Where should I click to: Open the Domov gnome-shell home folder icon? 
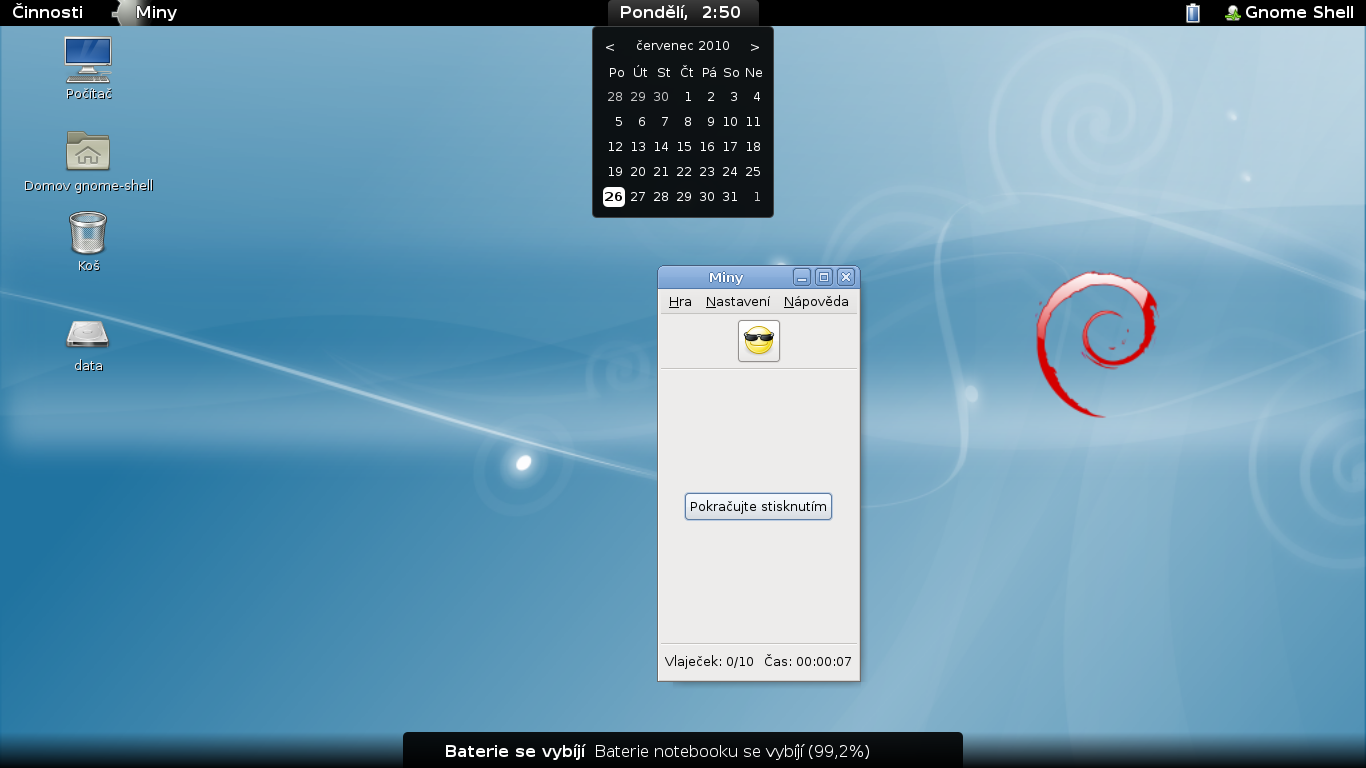pyautogui.click(x=88, y=160)
